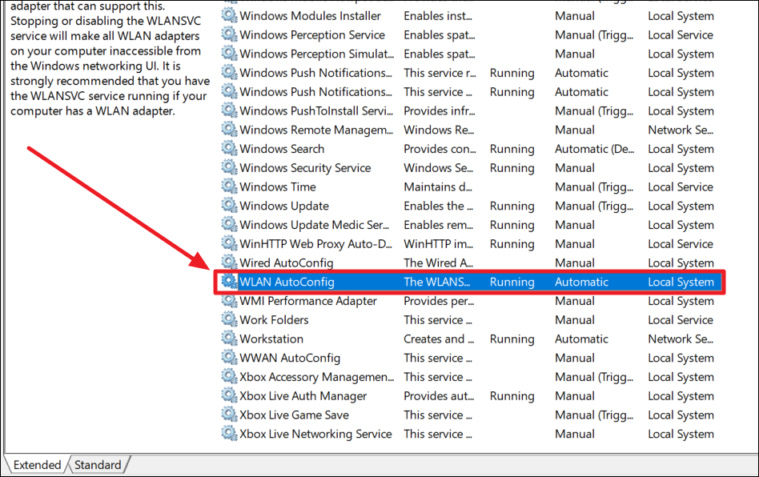
Task: Click the gear icon next to Wired AutoConfig
Action: (x=229, y=262)
